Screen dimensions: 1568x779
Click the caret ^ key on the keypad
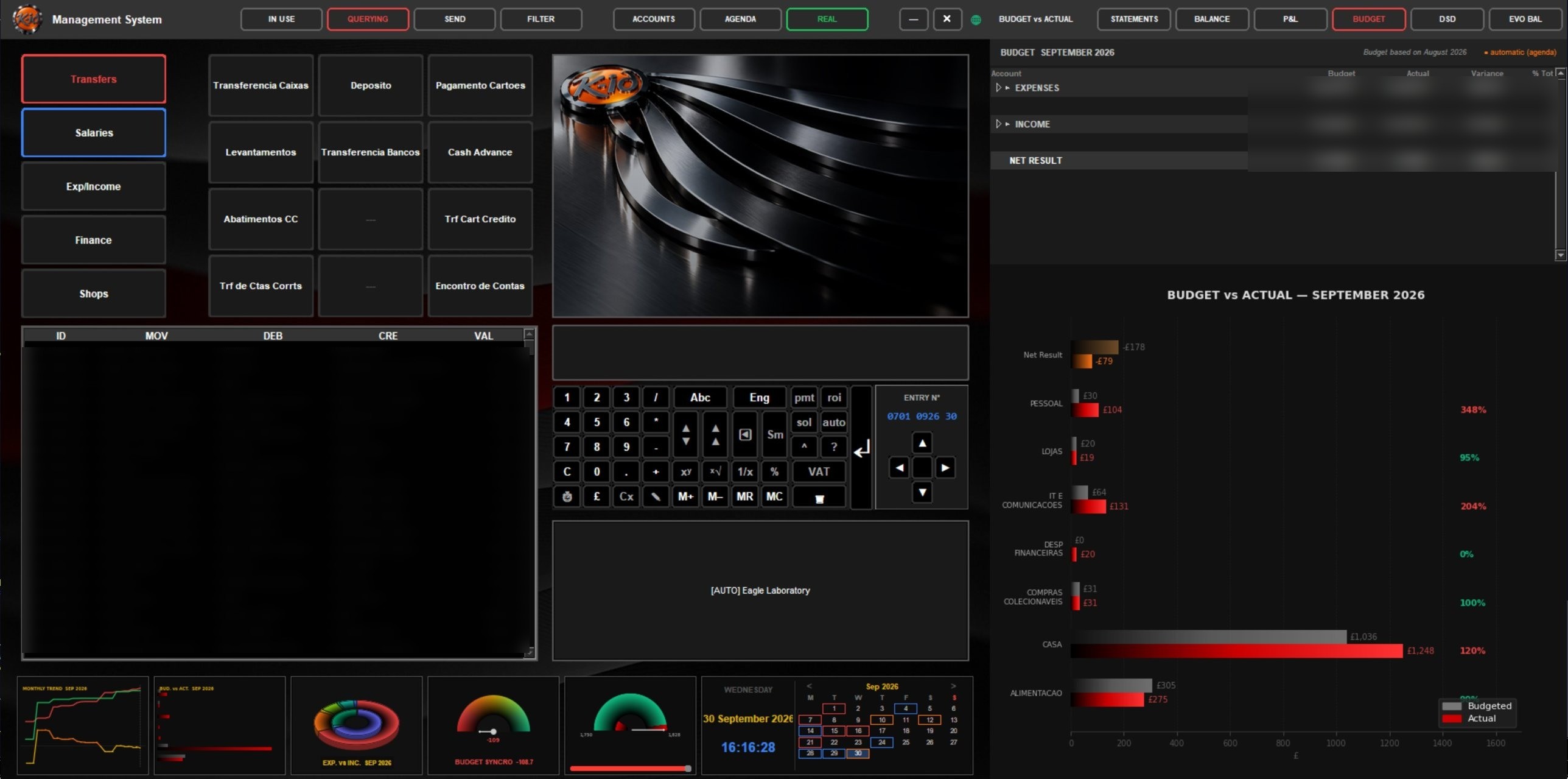tap(804, 447)
